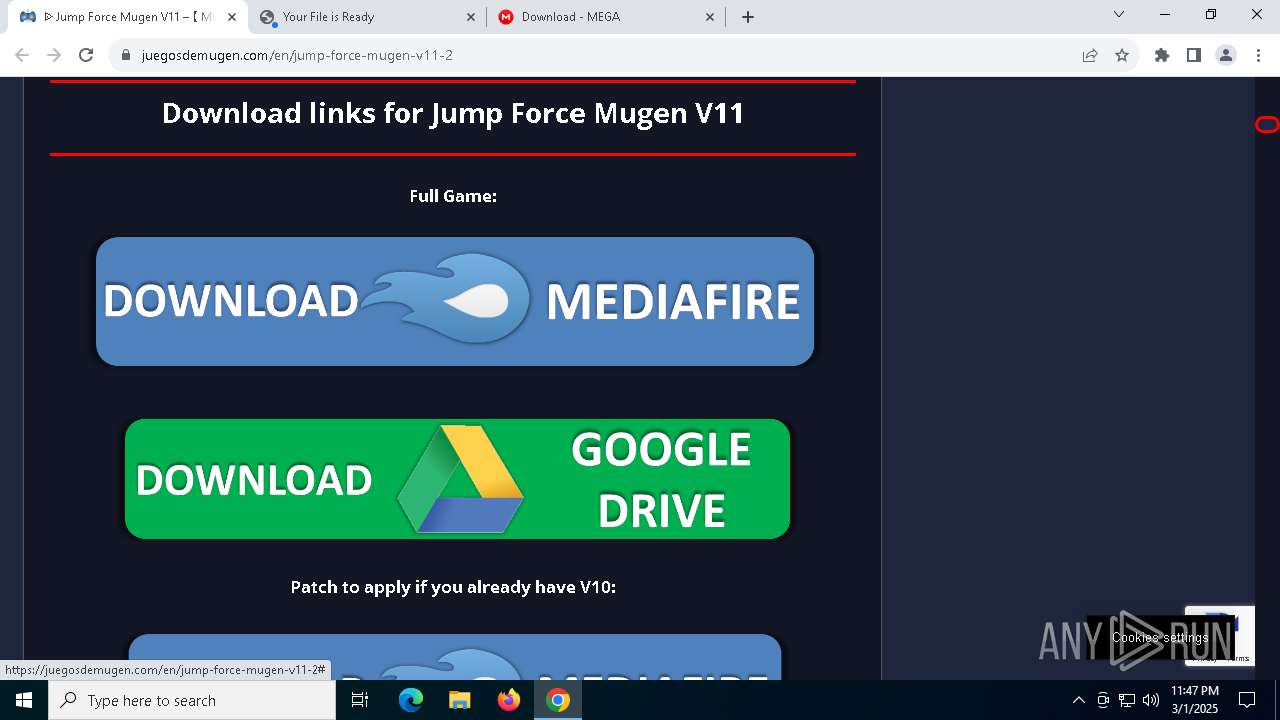Click the address bar URL
This screenshot has height=720, width=1280.
click(297, 55)
